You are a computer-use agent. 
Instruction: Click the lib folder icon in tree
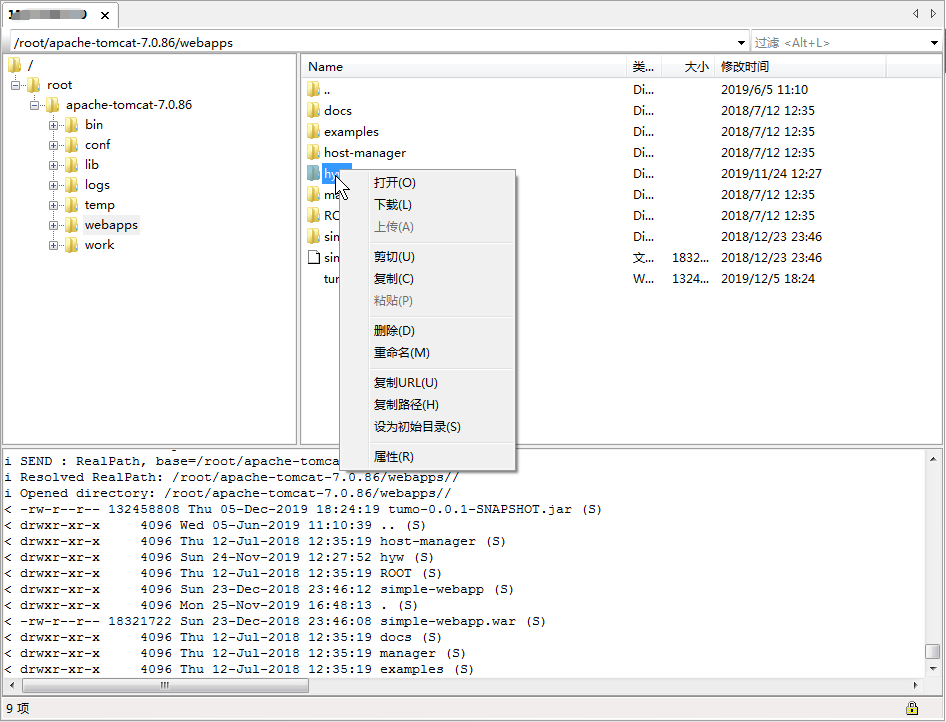[x=71, y=165]
